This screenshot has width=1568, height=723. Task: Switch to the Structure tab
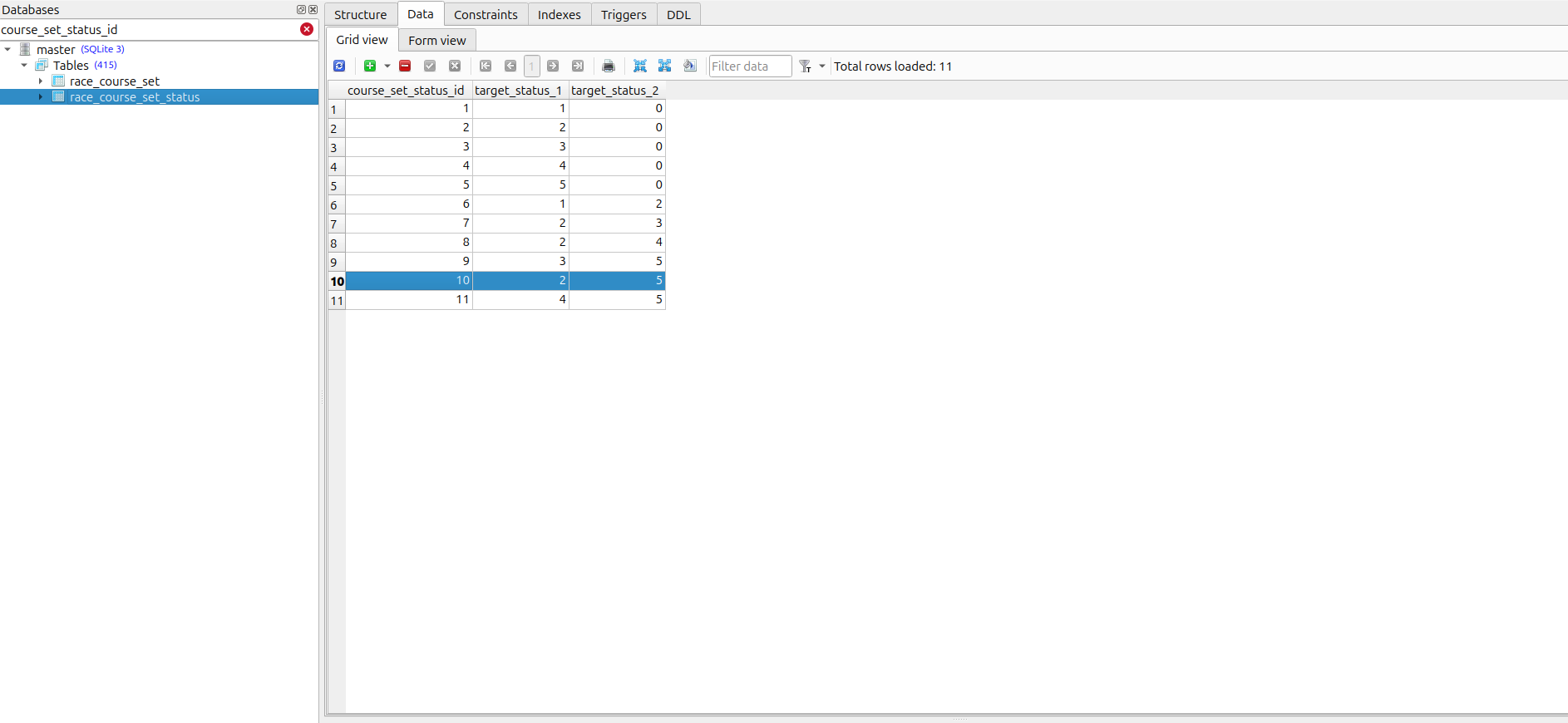point(361,15)
